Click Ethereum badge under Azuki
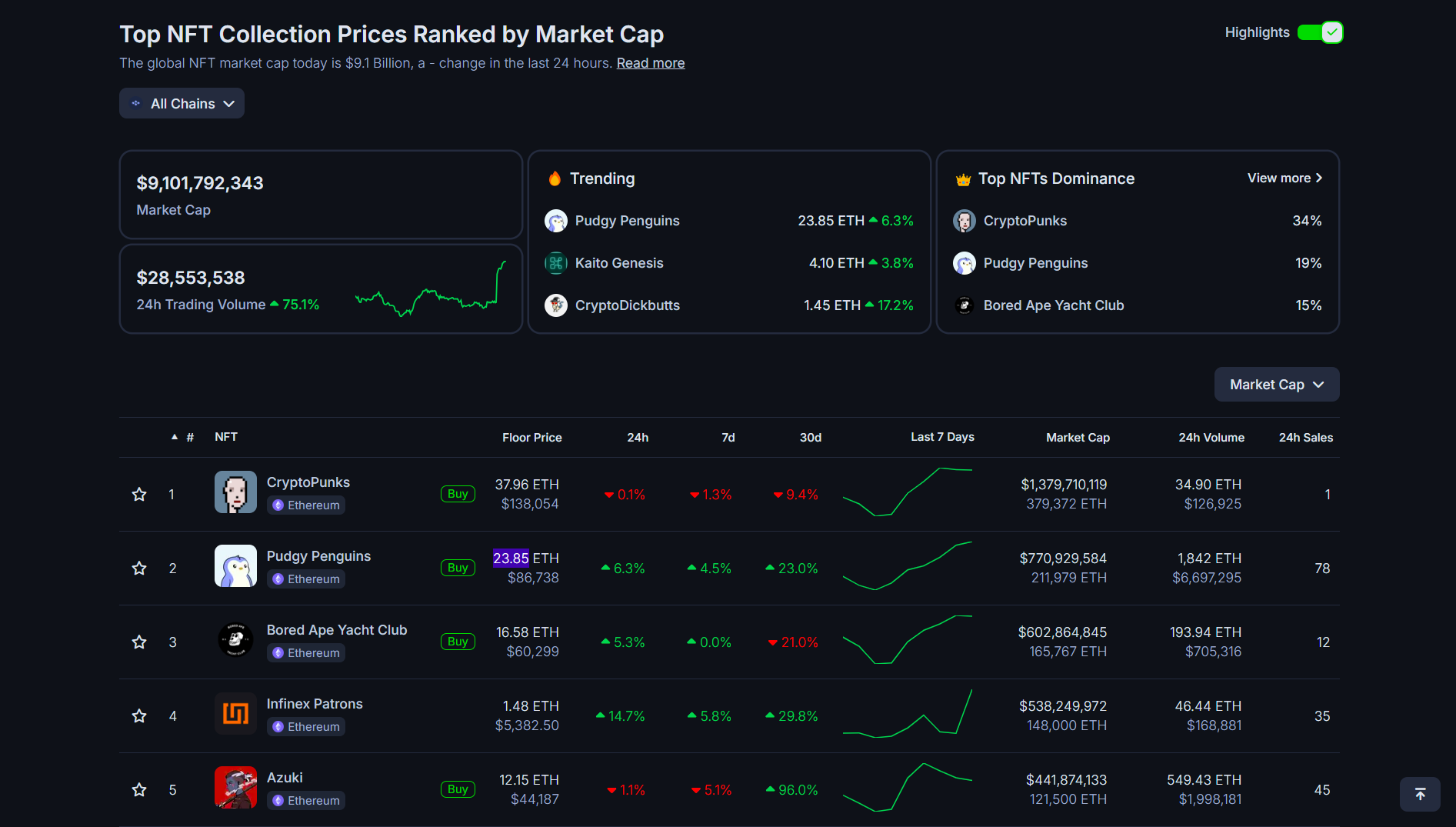The height and width of the screenshot is (827, 1456). tap(306, 801)
